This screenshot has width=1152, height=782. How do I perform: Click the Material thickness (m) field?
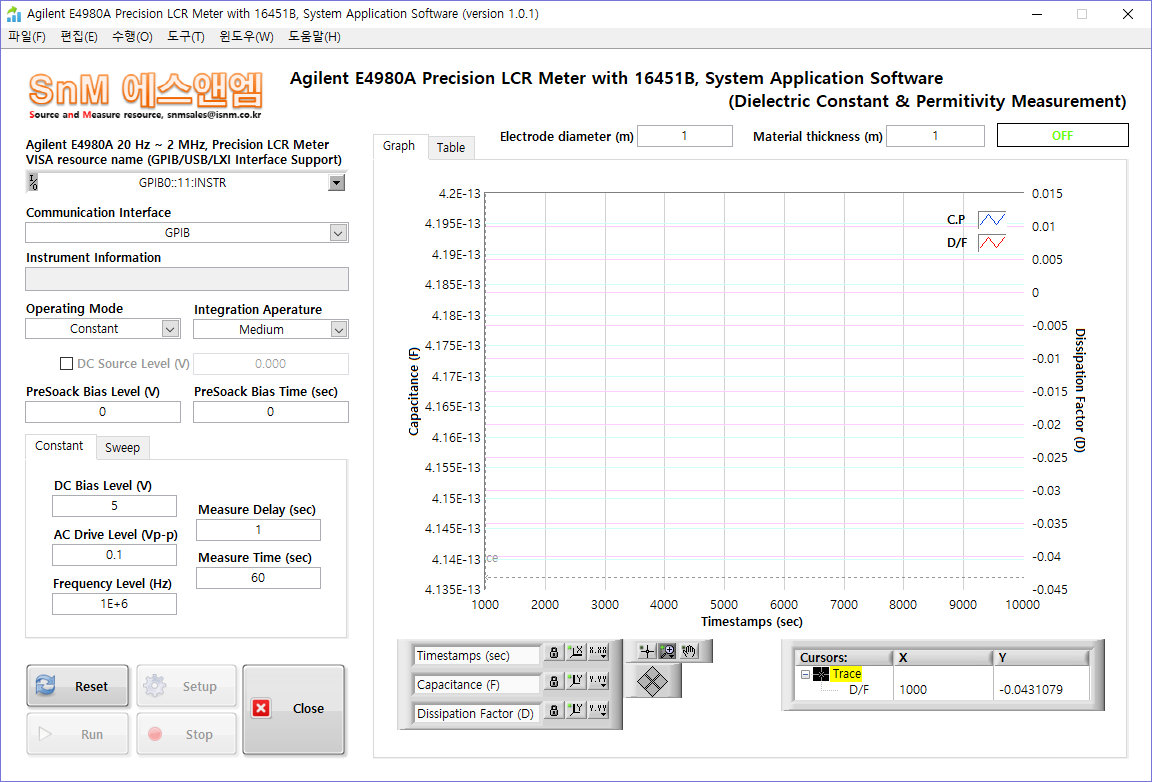935,136
